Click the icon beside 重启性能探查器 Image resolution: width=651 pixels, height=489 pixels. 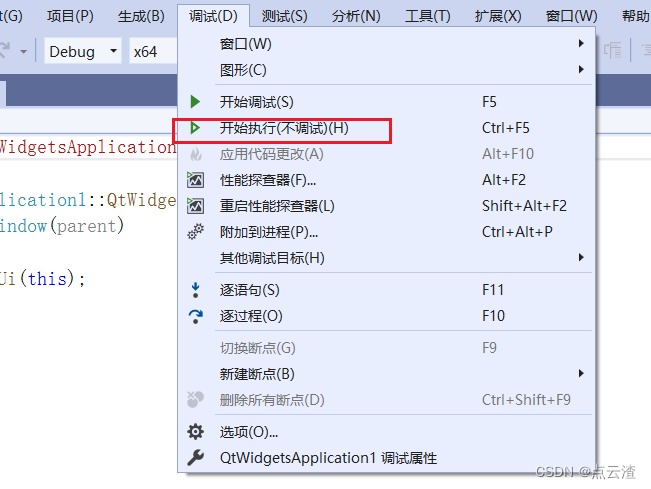tap(195, 206)
